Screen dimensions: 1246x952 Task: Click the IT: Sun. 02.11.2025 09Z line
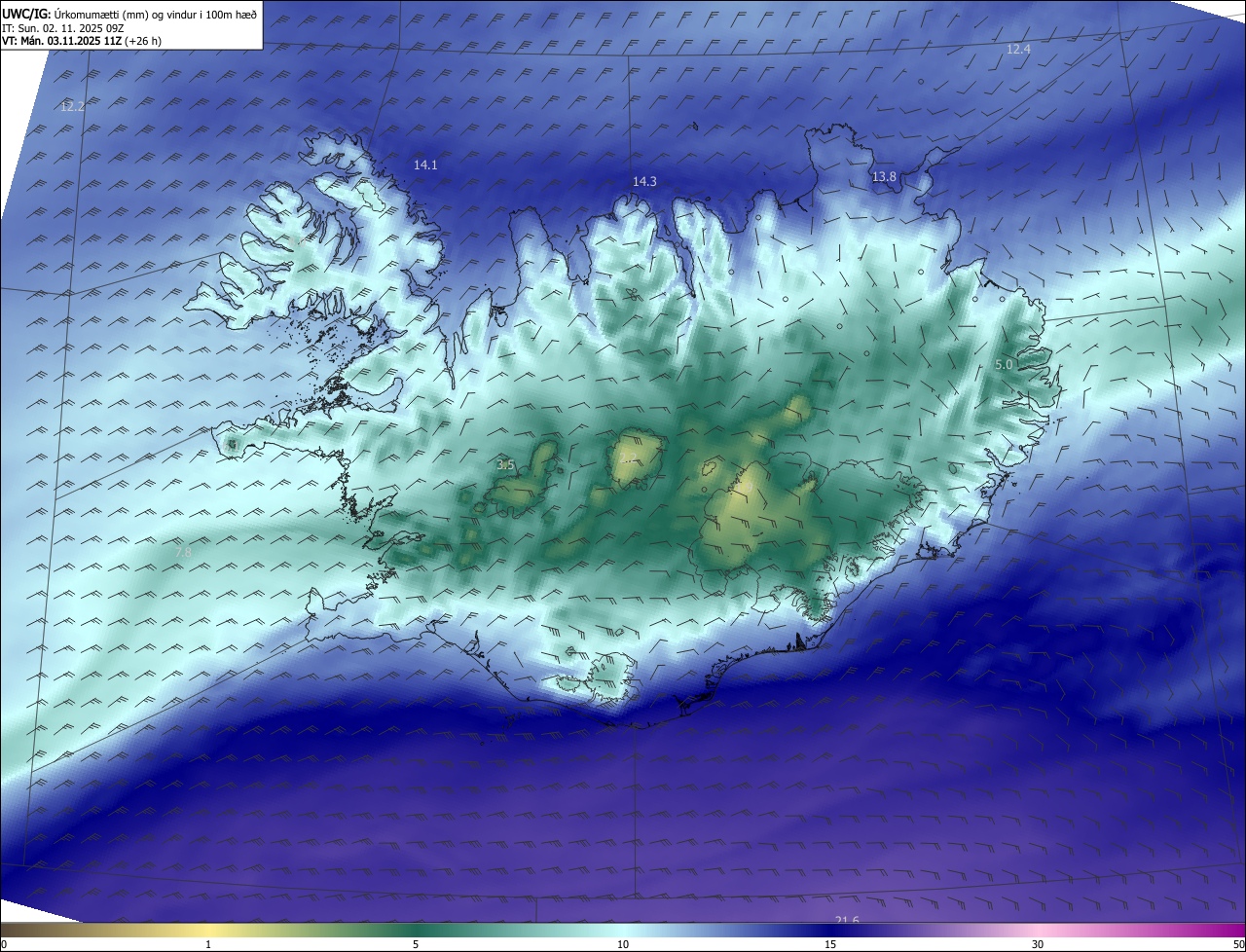62,28
